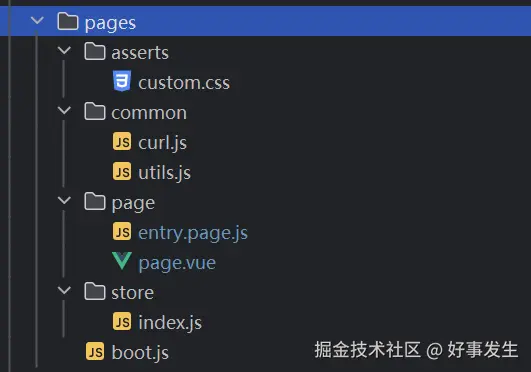Open the index.js file
The image size is (531, 372).
click(x=170, y=323)
